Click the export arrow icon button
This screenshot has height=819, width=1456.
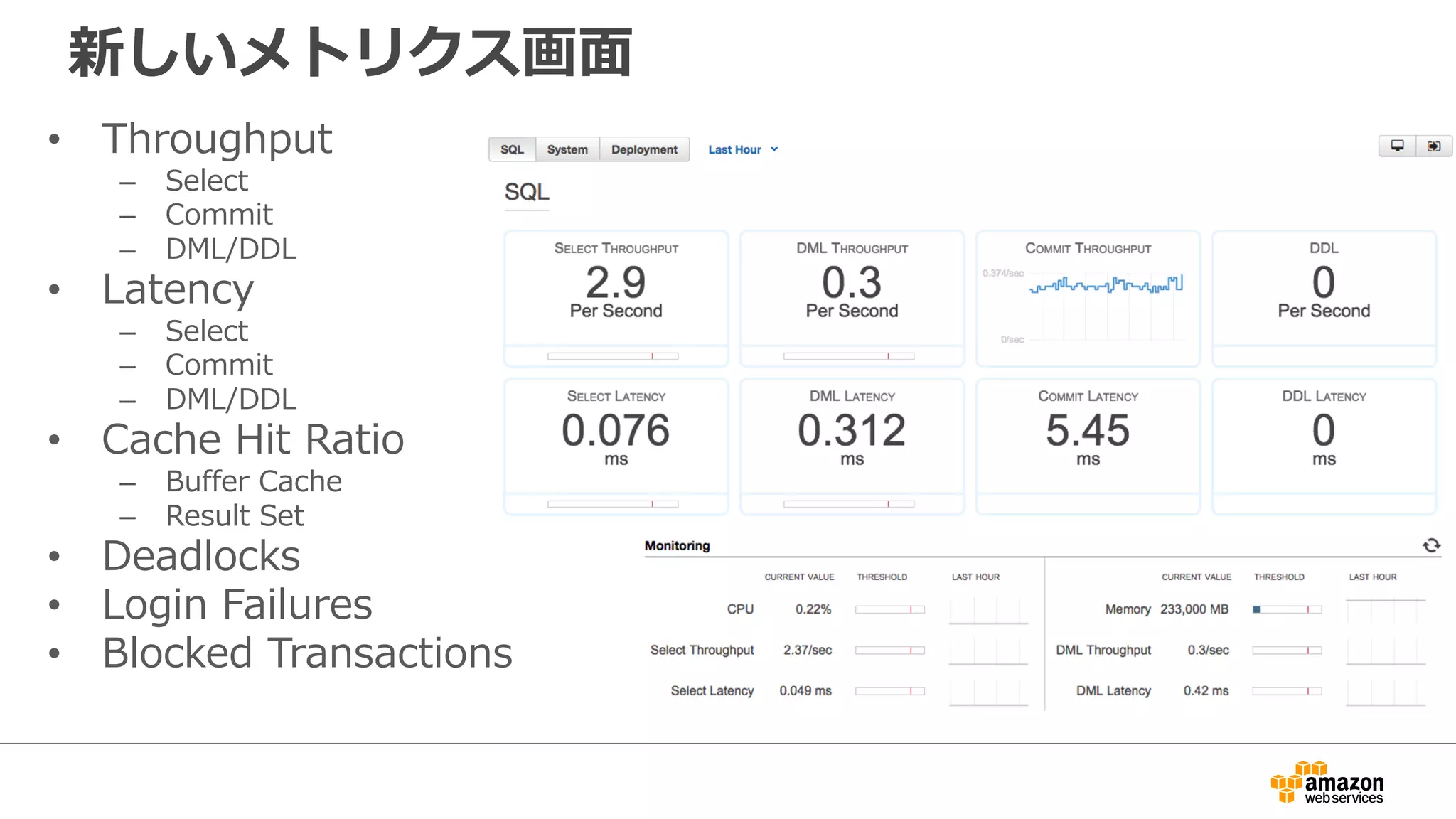coord(1434,146)
